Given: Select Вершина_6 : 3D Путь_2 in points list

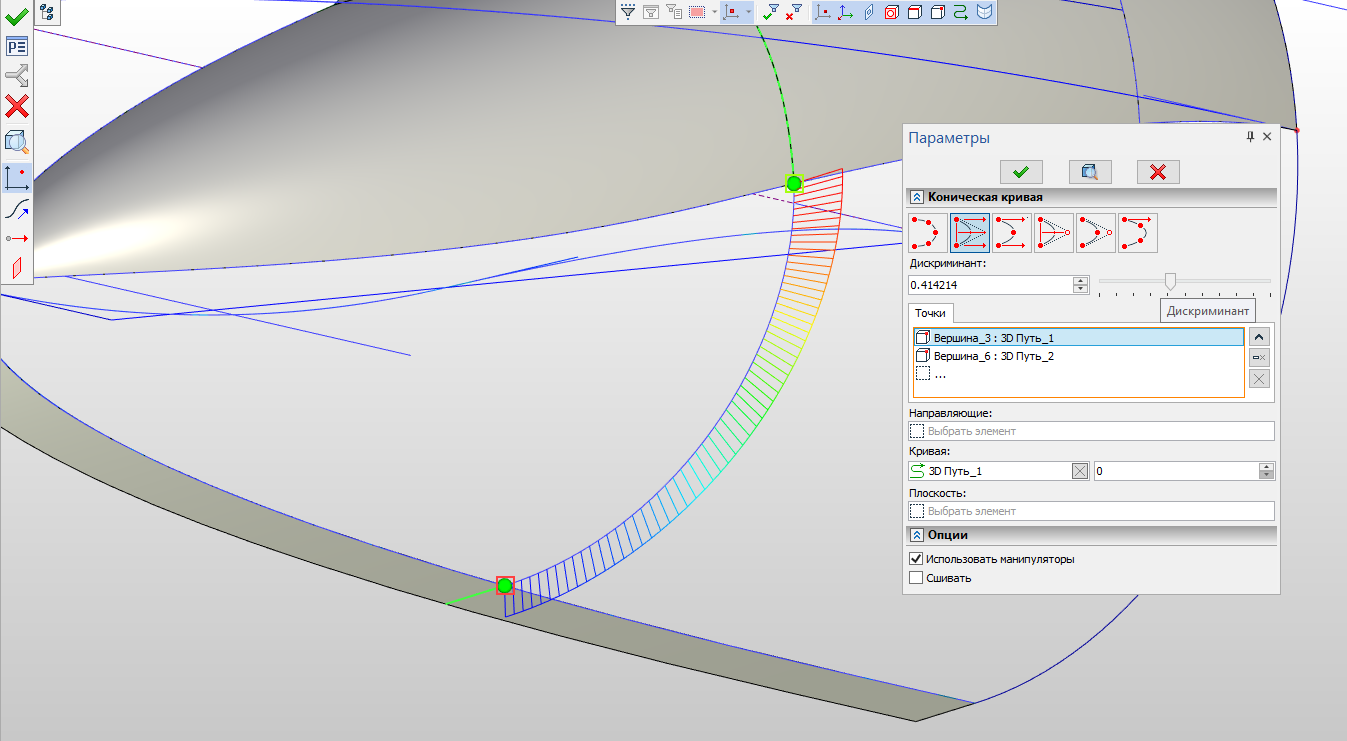Looking at the screenshot, I should [1078, 356].
